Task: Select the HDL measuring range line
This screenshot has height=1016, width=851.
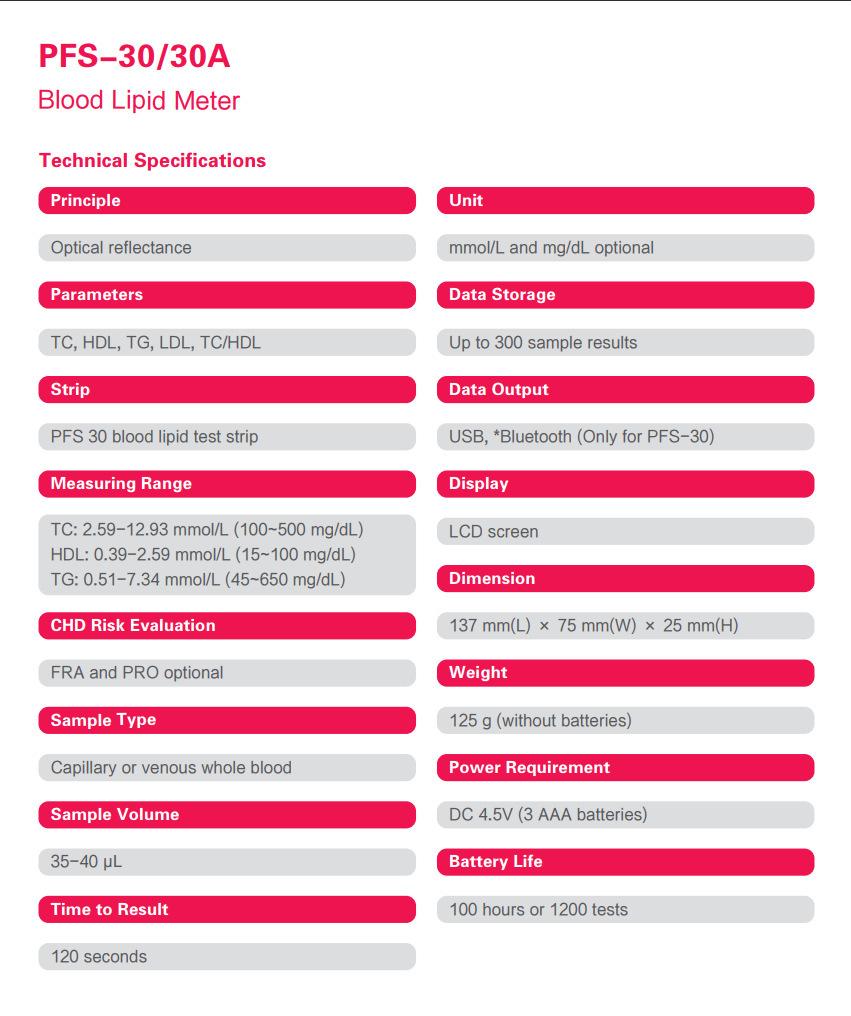Action: pyautogui.click(x=203, y=554)
